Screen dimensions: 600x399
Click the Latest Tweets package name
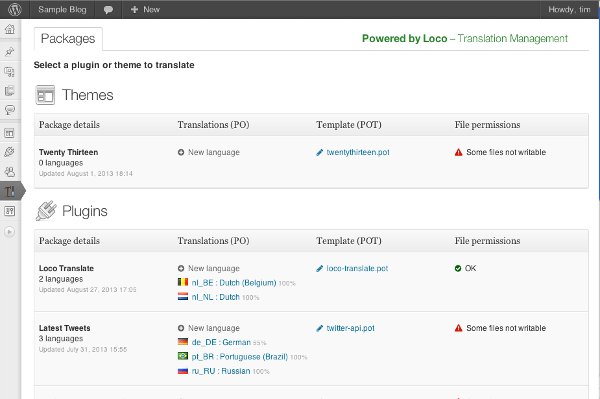(x=65, y=328)
